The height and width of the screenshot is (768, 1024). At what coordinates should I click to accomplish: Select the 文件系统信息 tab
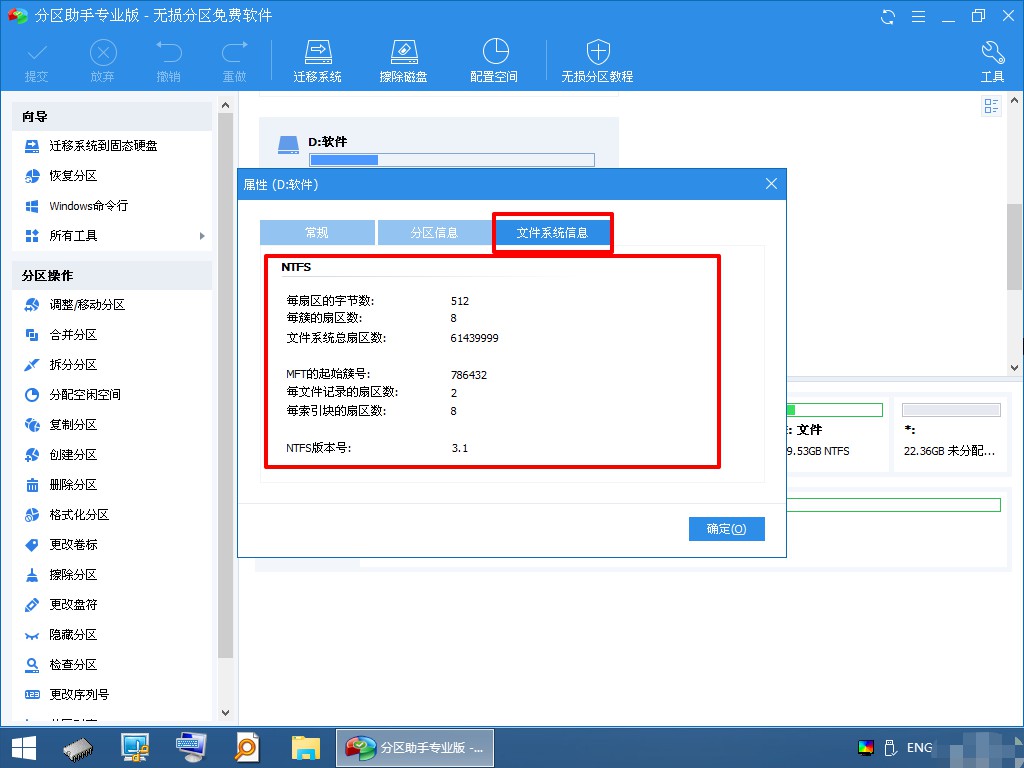point(552,232)
